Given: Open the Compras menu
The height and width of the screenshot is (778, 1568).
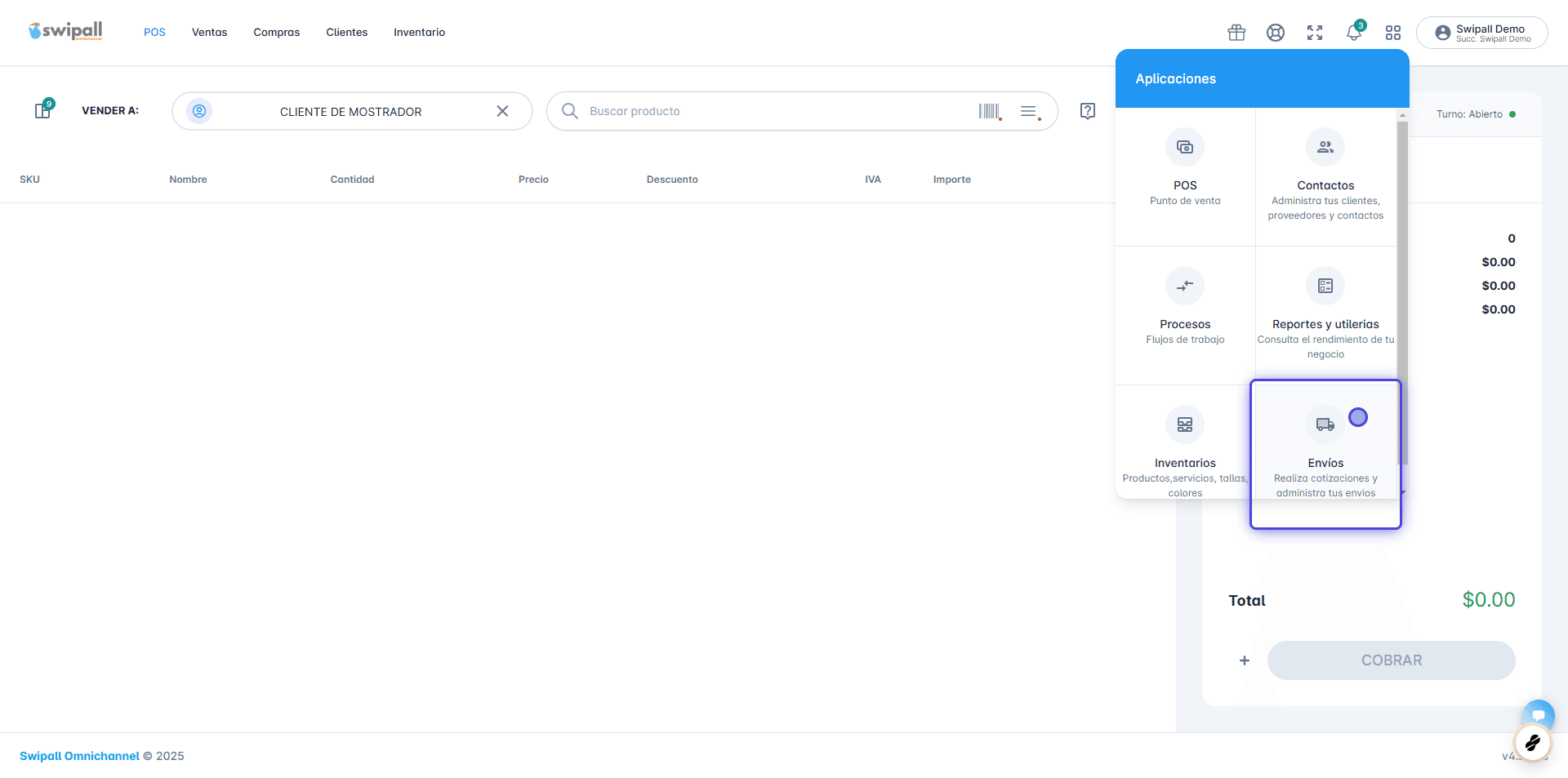Looking at the screenshot, I should tap(276, 33).
